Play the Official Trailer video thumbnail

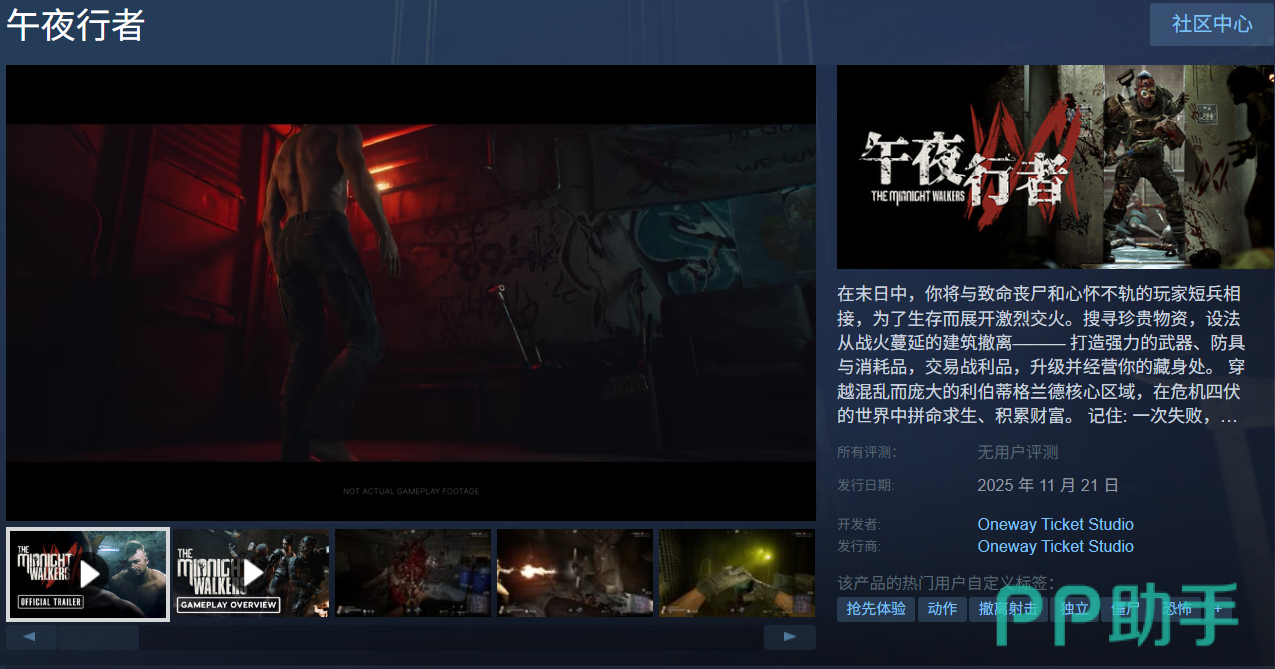pyautogui.click(x=88, y=574)
